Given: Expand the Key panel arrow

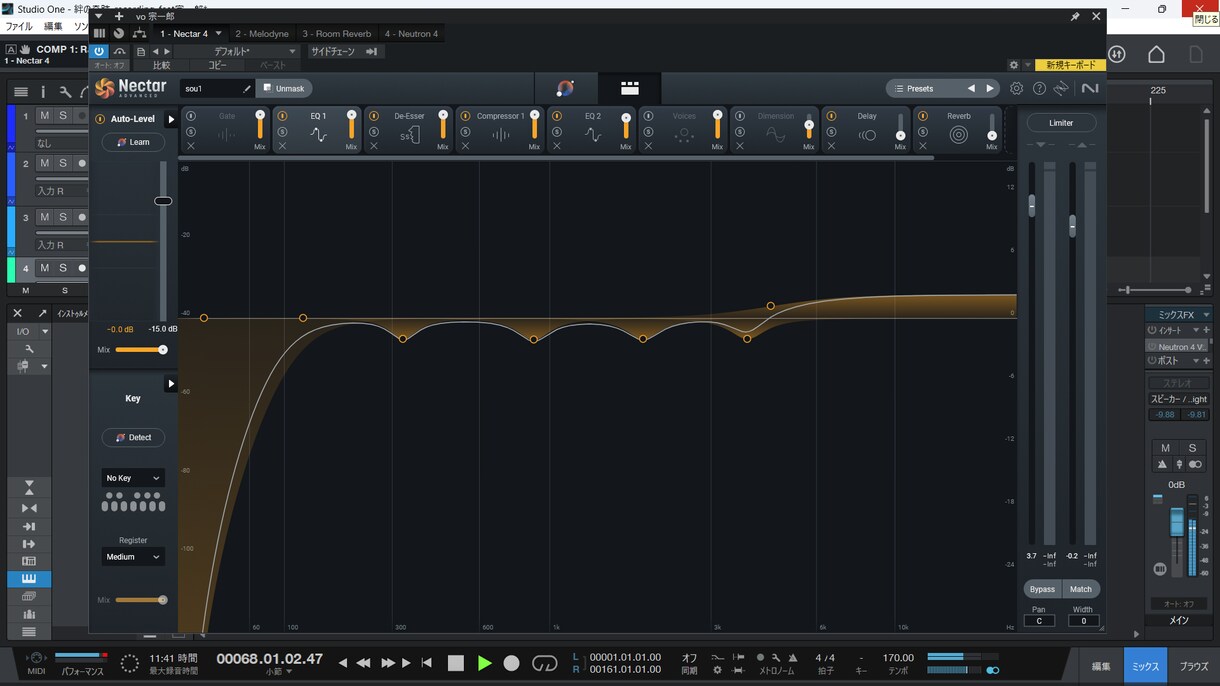Looking at the screenshot, I should click(171, 383).
